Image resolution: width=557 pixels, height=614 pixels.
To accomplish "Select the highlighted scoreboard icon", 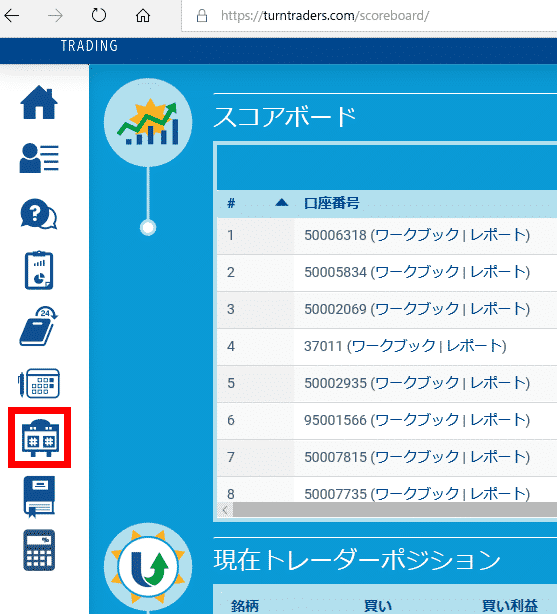I will [x=40, y=437].
